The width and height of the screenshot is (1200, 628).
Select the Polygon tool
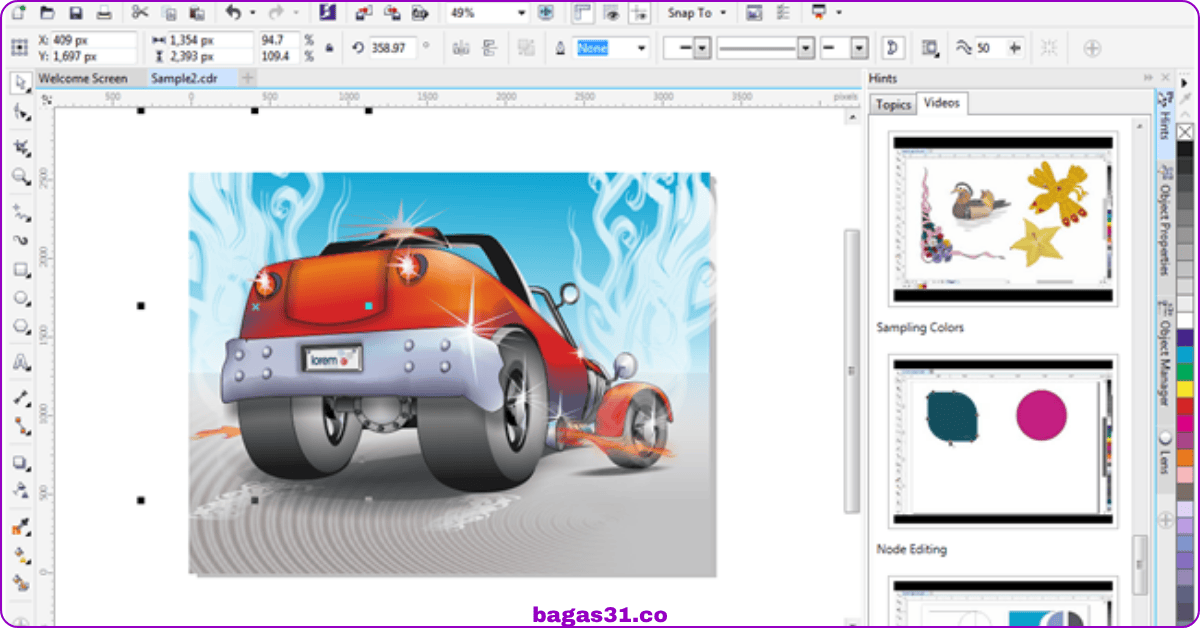point(20,327)
